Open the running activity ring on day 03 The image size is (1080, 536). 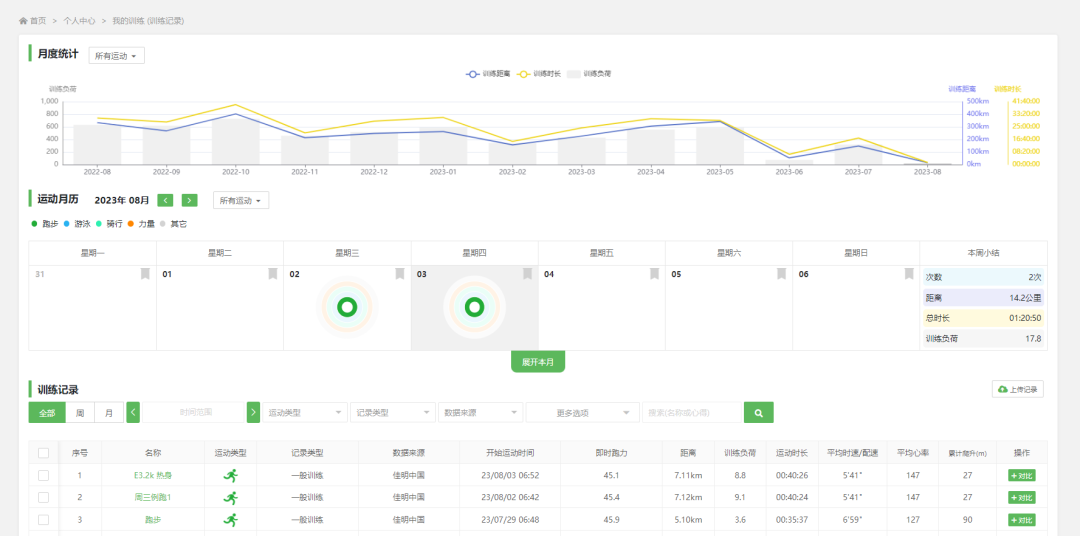[x=475, y=307]
